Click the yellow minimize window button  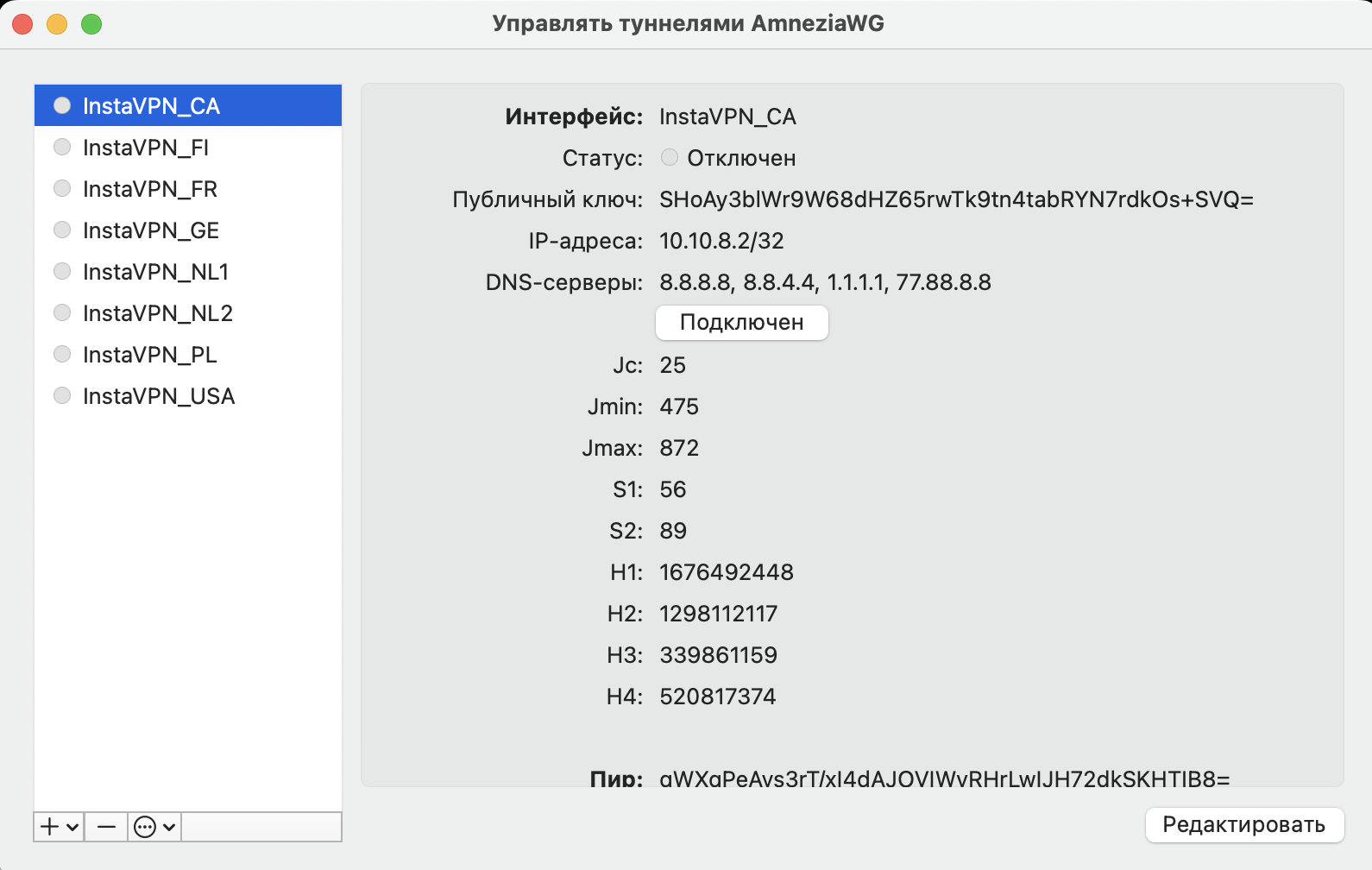(x=57, y=24)
